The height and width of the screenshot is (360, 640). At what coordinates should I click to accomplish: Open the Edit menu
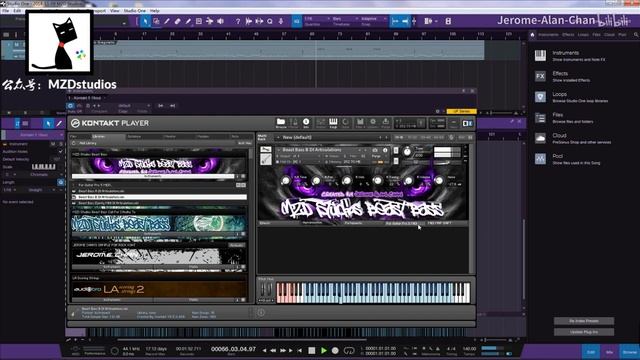tap(18, 11)
